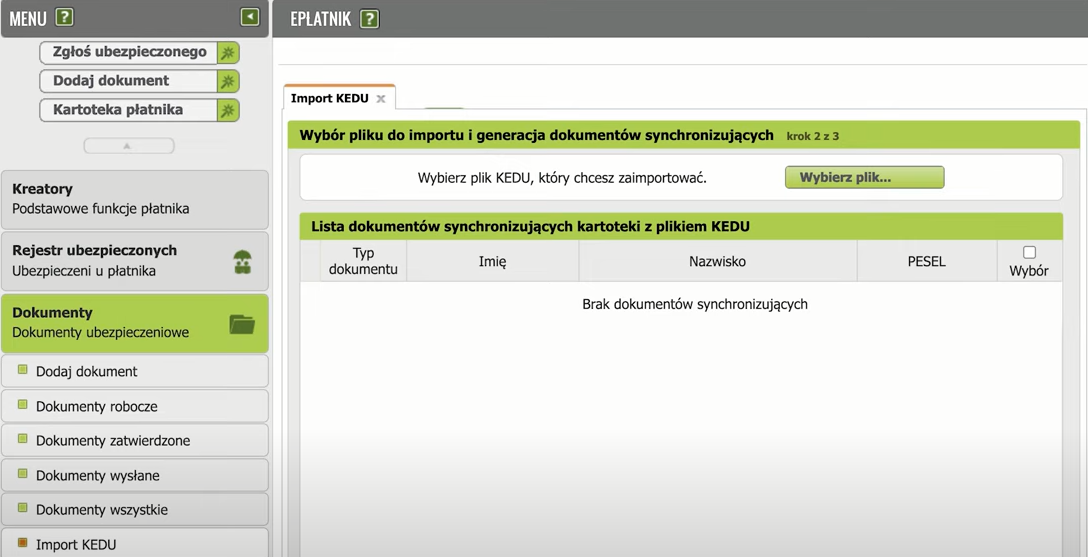Click 'Wybierz plik KEDU, który chcesz zaimportować.' text
This screenshot has height=557, width=1088.
tap(562, 178)
